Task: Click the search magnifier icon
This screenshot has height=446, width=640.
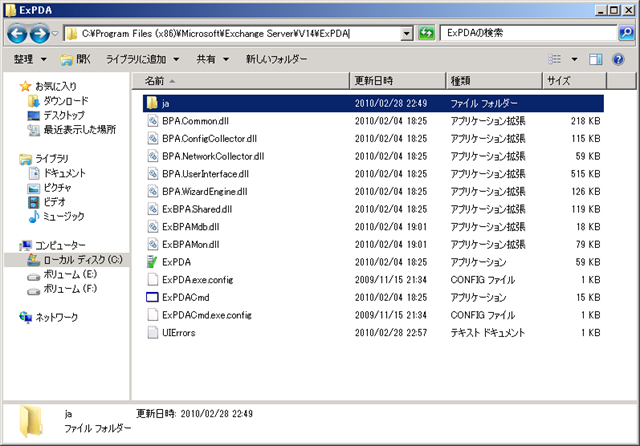Action: (x=626, y=33)
